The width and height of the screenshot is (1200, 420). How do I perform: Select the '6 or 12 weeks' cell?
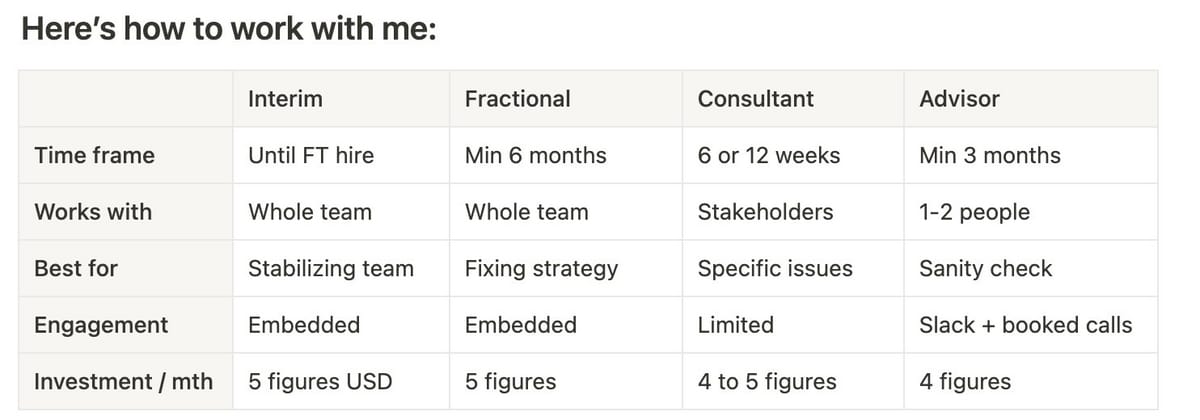768,156
